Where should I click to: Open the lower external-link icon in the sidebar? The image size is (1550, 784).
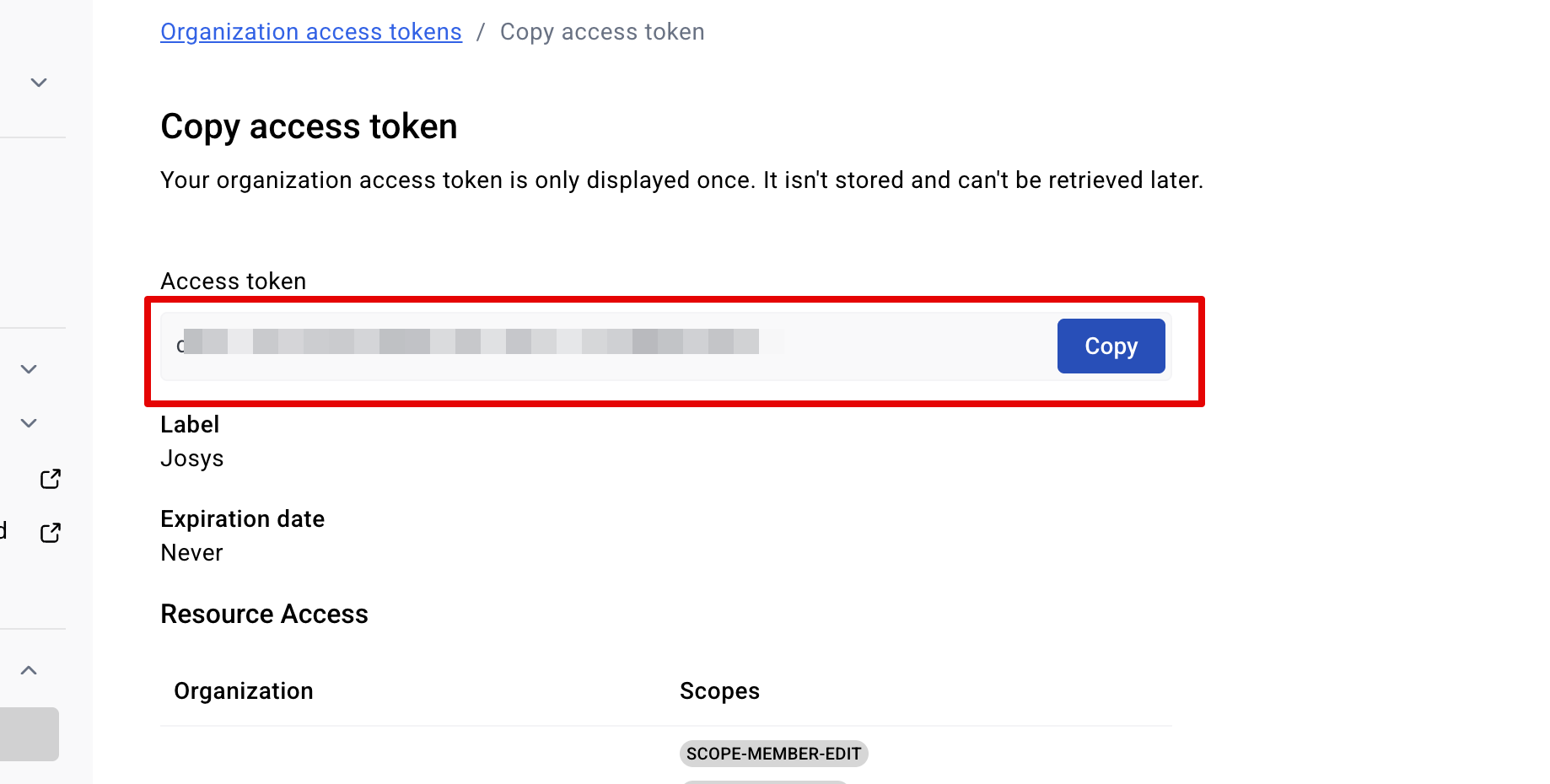[51, 533]
